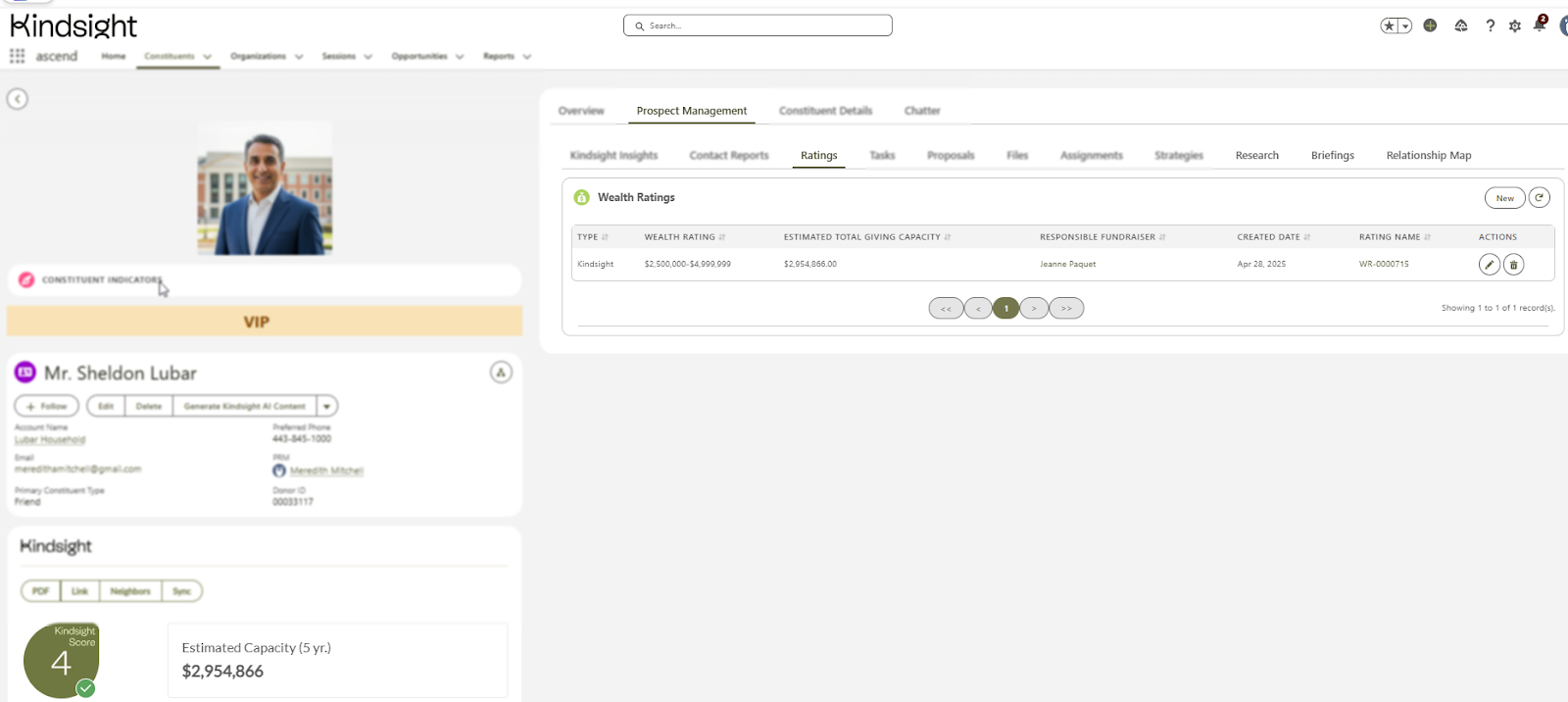This screenshot has width=1568, height=702.
Task: View notifications bell icon
Action: (x=1540, y=25)
